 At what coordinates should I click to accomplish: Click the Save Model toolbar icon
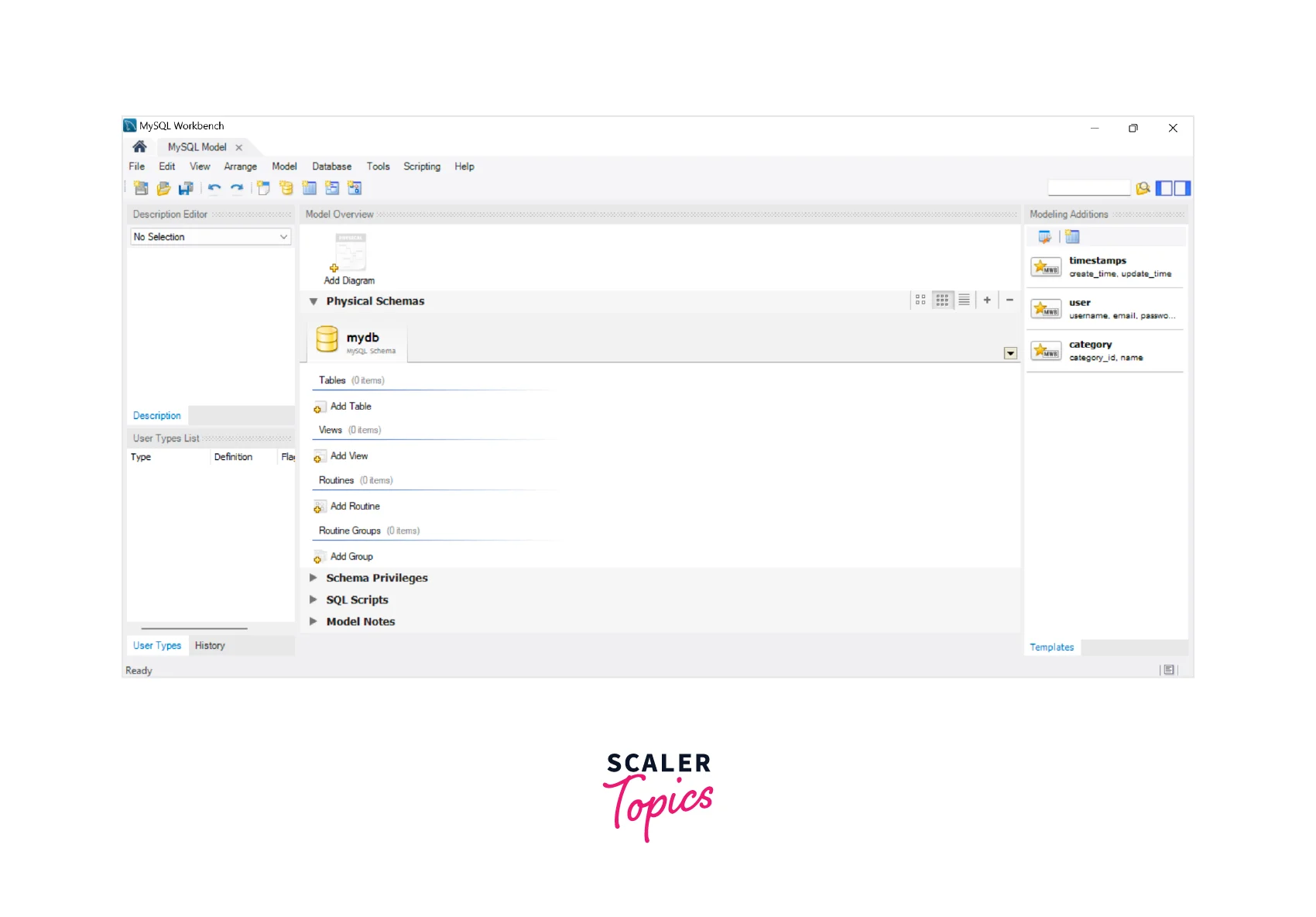[x=186, y=188]
